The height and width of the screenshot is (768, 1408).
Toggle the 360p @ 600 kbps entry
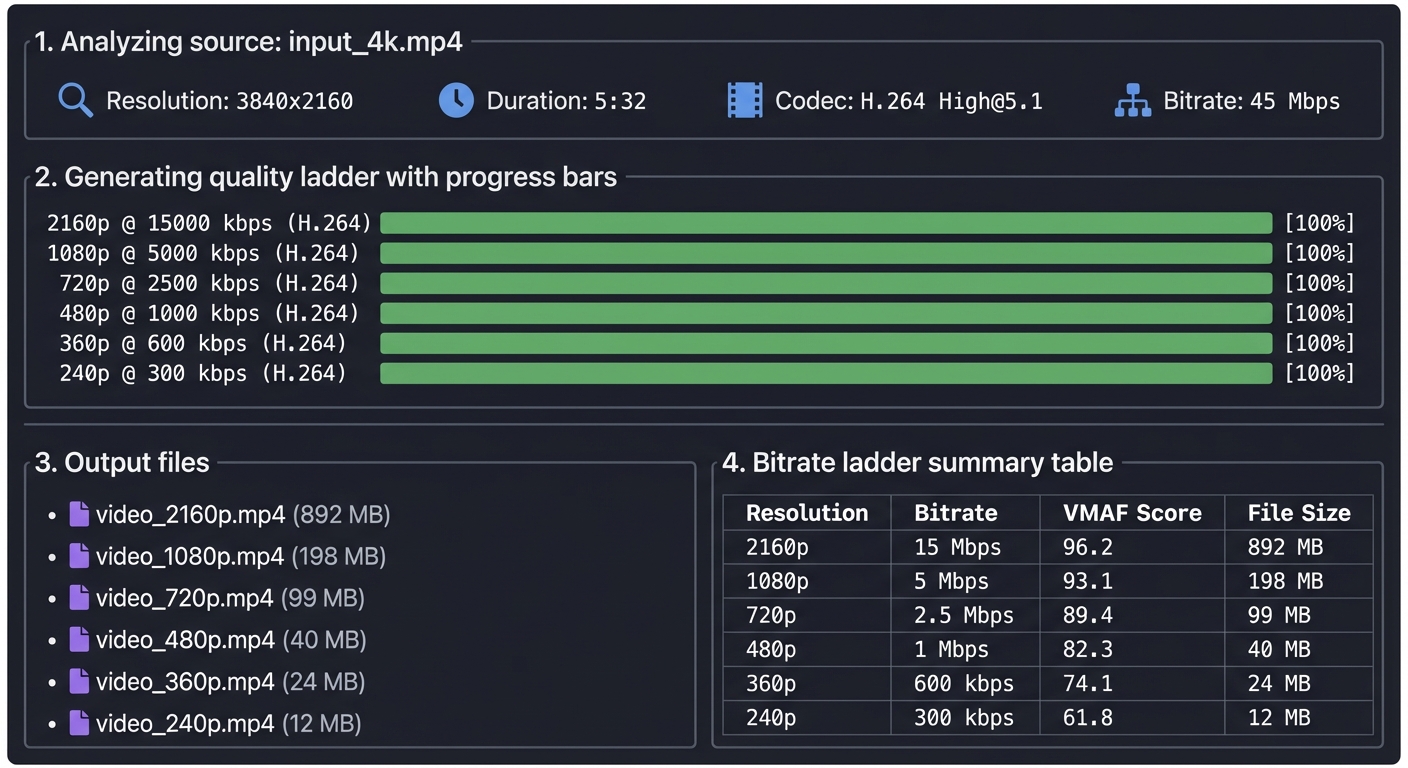(200, 343)
